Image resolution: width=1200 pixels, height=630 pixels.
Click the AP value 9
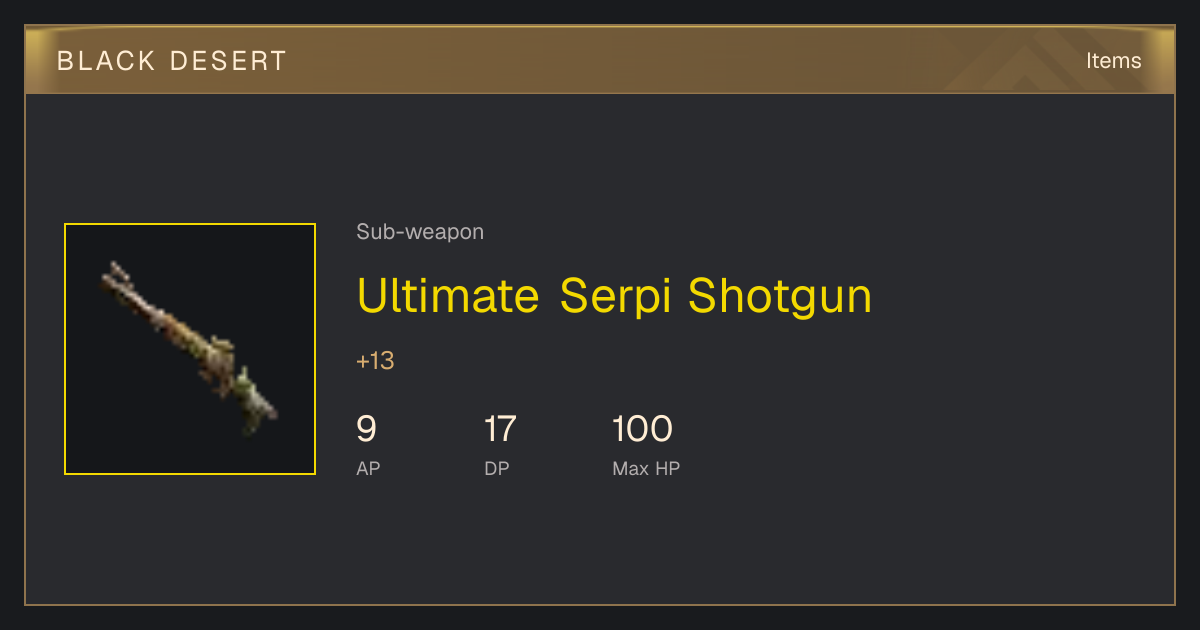pos(366,429)
